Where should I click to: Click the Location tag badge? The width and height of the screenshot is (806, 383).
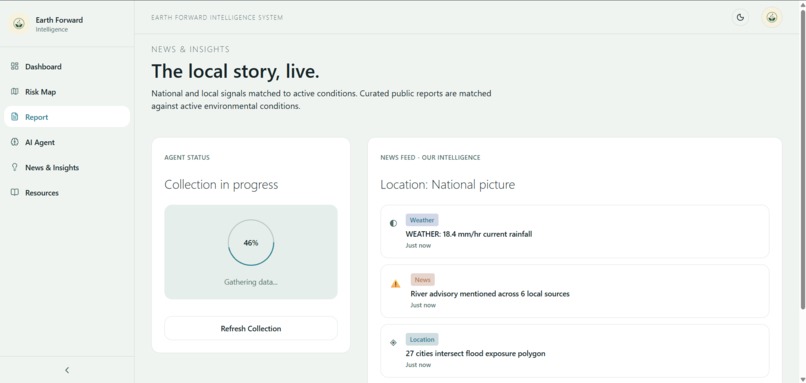click(x=422, y=339)
